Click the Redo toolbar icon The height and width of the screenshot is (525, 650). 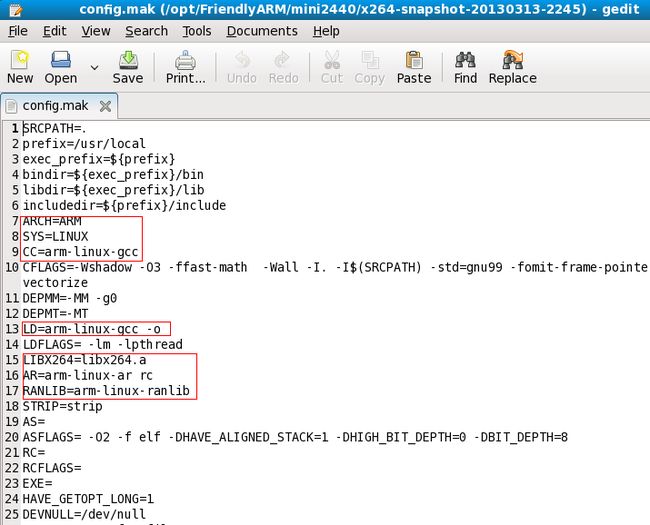[x=283, y=60]
